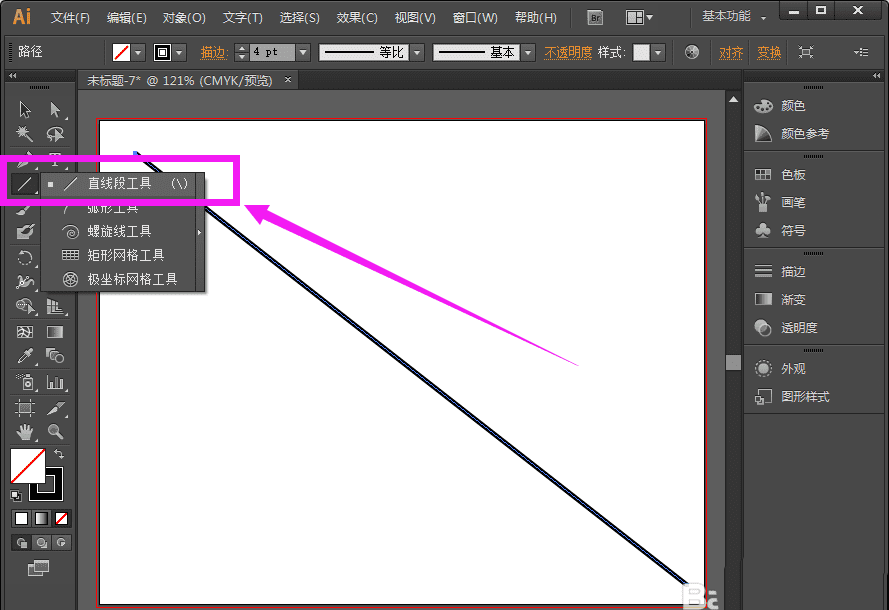Pick the Slice tool
Viewport: 889px width, 610px height.
(x=55, y=408)
